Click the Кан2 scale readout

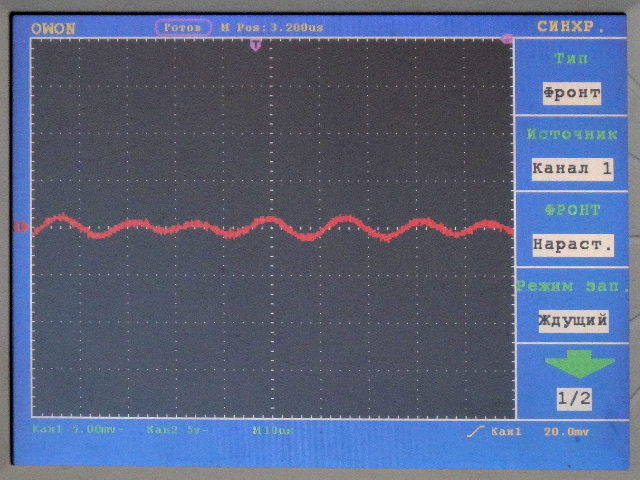pyautogui.click(x=162, y=431)
